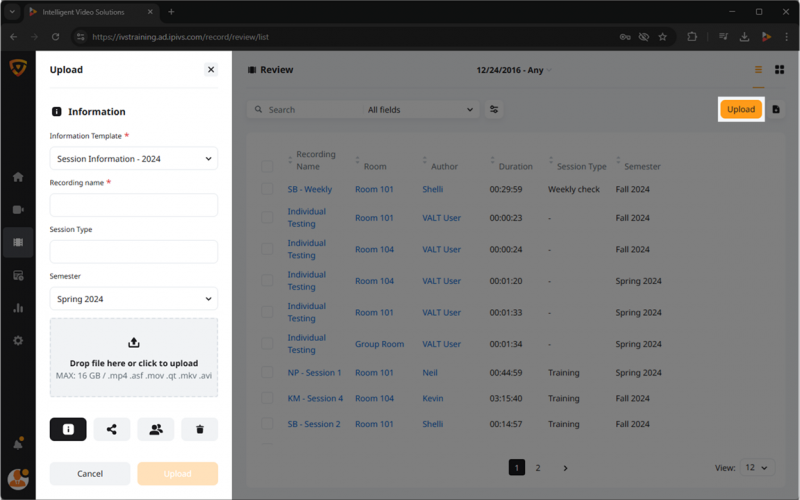The width and height of the screenshot is (800, 500).
Task: Open the 12/24/2016 - Any date range dropdown
Action: tap(514, 70)
